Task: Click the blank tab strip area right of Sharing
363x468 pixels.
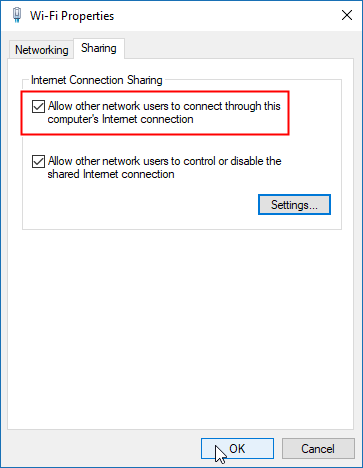Action: (238, 48)
